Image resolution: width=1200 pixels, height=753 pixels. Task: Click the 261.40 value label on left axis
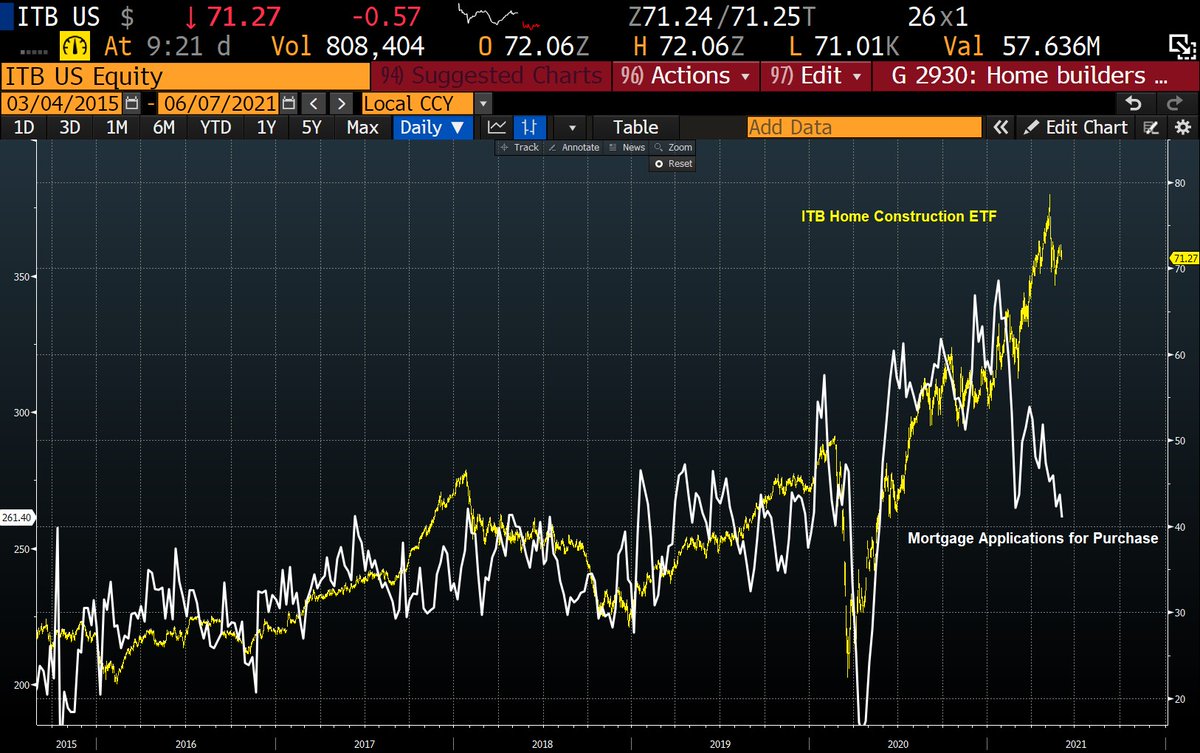(18, 517)
